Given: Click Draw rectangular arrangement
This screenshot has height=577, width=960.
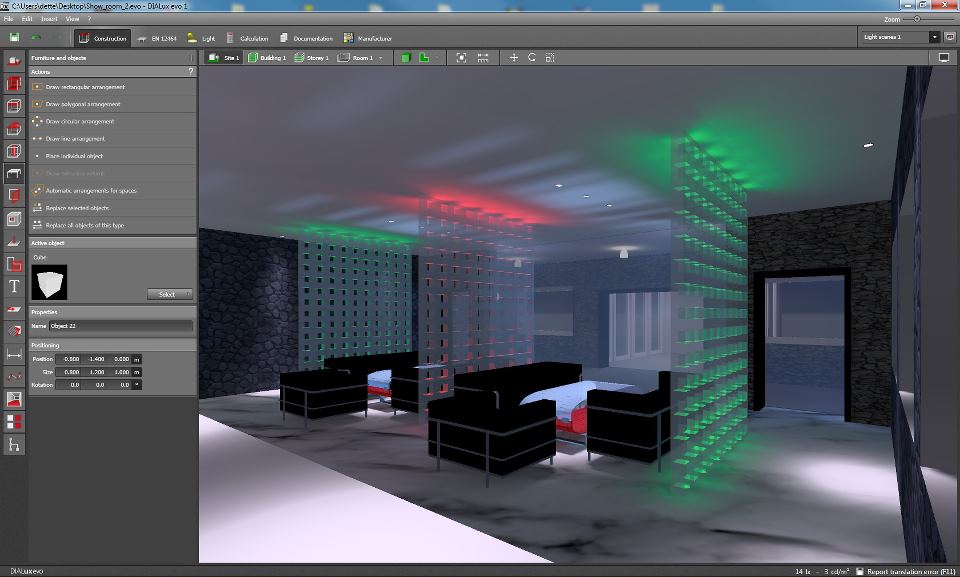Looking at the screenshot, I should coord(83,87).
